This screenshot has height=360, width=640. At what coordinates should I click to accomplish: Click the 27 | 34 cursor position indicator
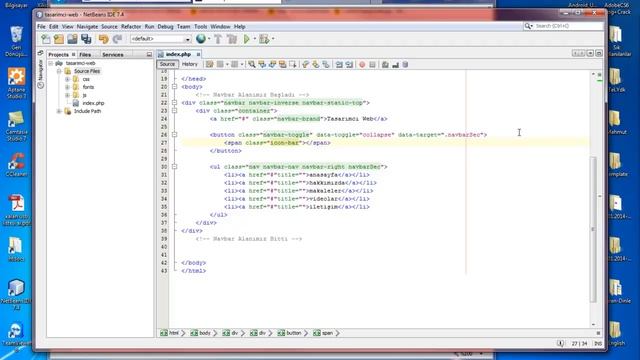[x=580, y=344]
